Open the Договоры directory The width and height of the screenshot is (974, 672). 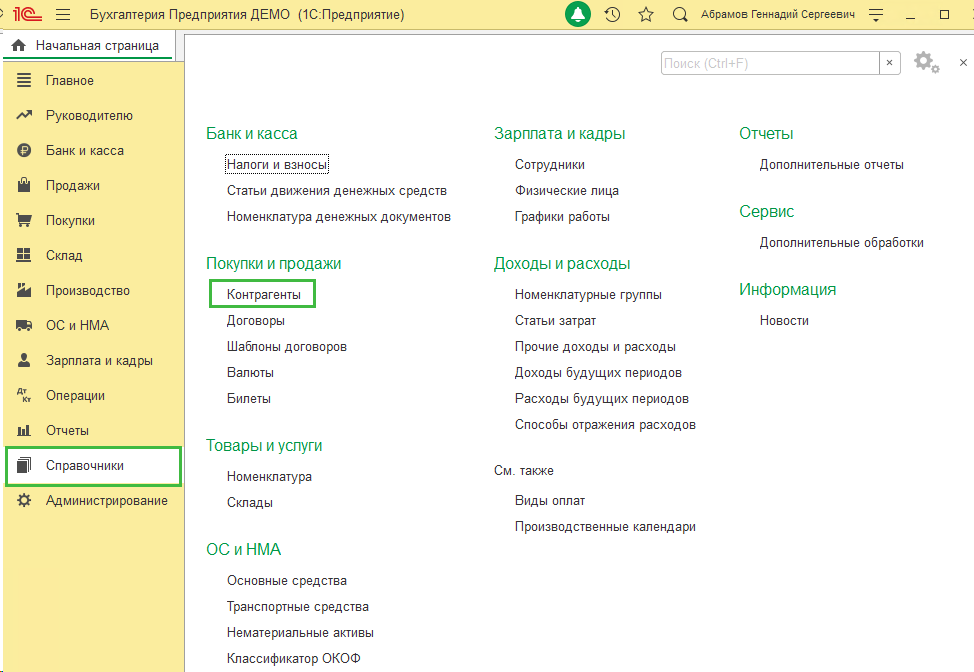tap(255, 320)
